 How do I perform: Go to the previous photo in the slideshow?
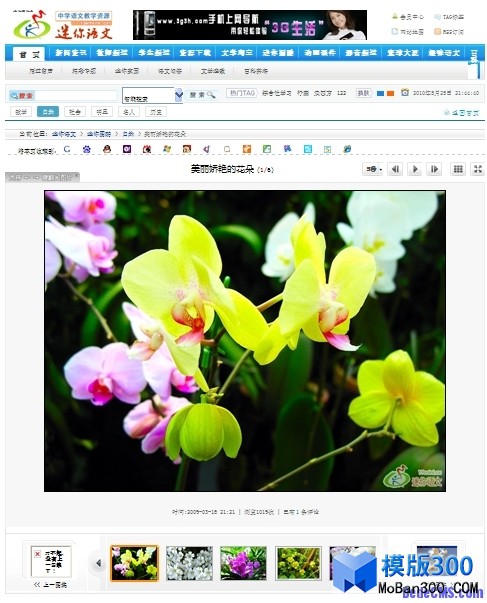(395, 169)
